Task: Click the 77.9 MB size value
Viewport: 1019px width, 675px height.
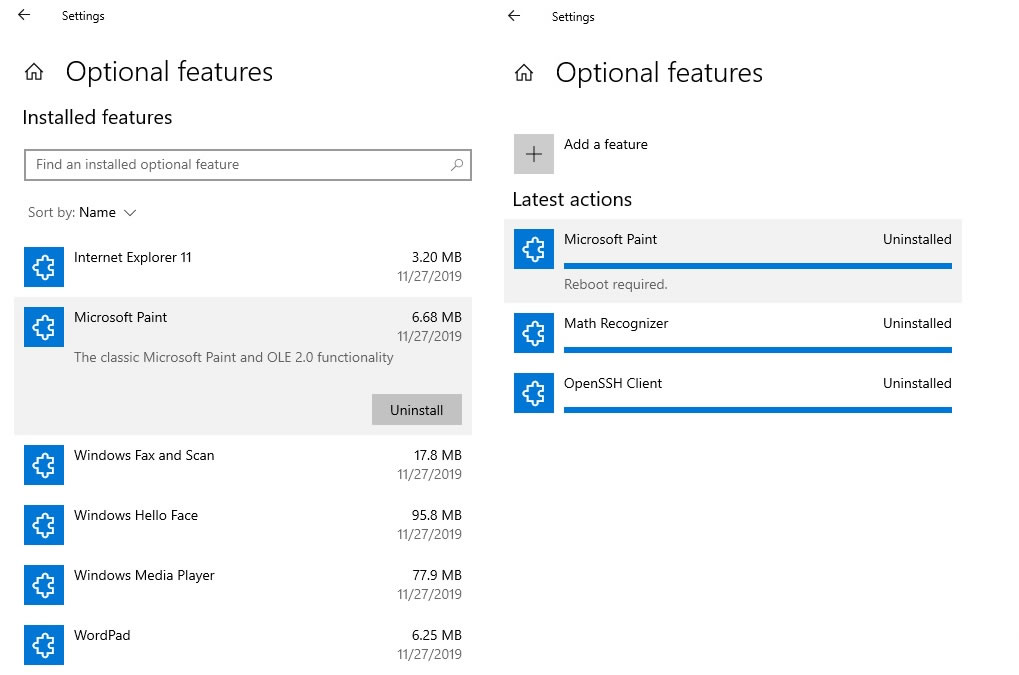Action: 437,576
